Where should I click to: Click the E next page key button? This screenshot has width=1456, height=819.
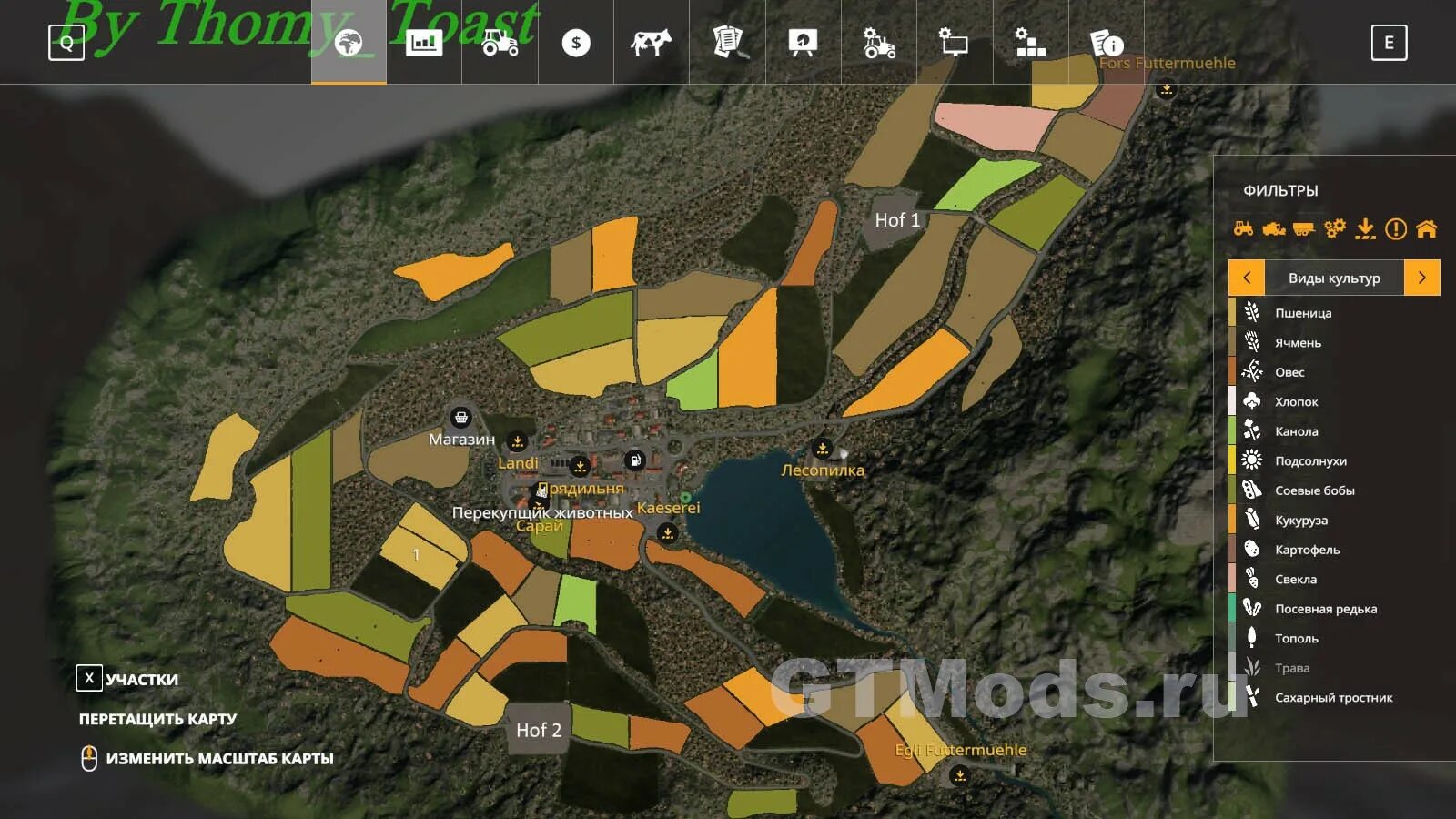(1389, 43)
